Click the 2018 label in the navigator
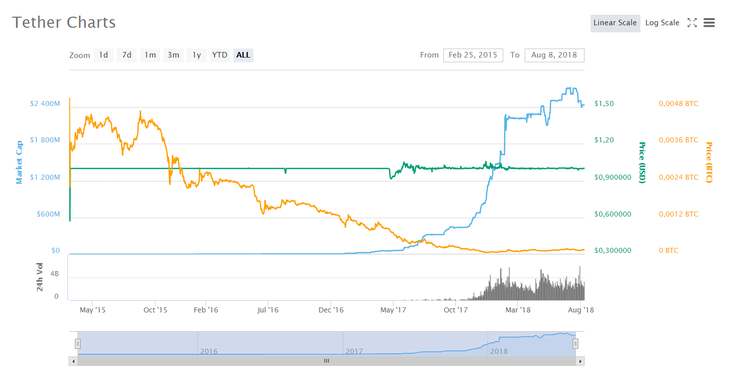 tap(498, 351)
